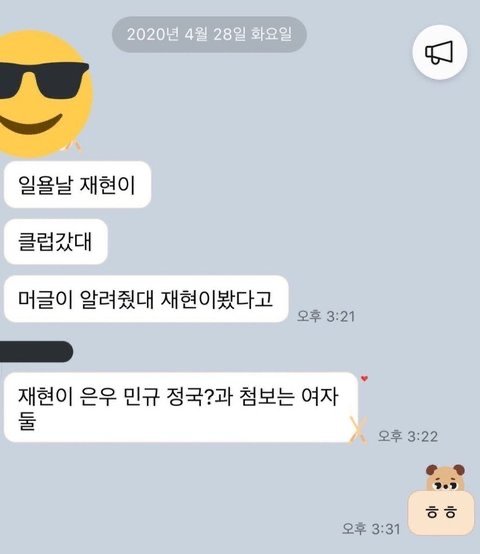480x554 pixels.
Task: Tap the redacted sender name bar
Action: [x=36, y=352]
